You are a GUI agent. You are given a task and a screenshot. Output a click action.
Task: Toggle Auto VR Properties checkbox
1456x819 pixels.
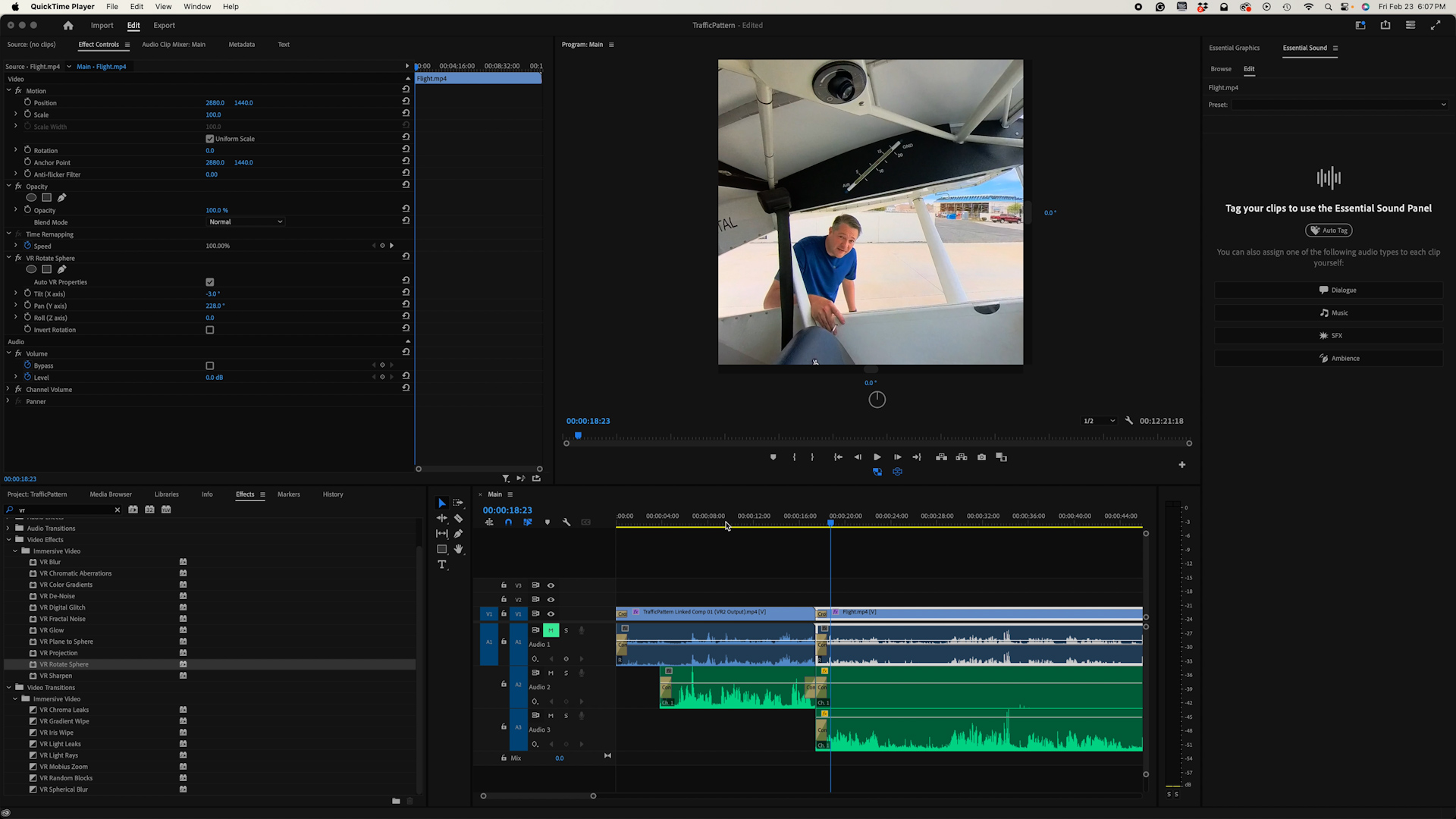point(210,282)
